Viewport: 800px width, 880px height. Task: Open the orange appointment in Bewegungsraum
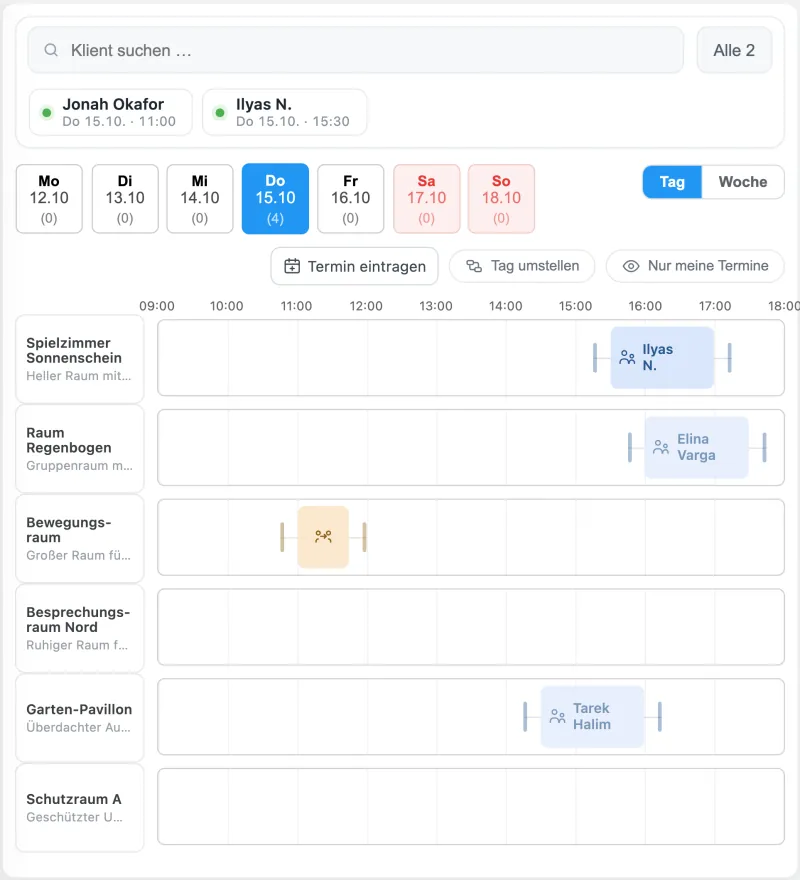point(323,537)
